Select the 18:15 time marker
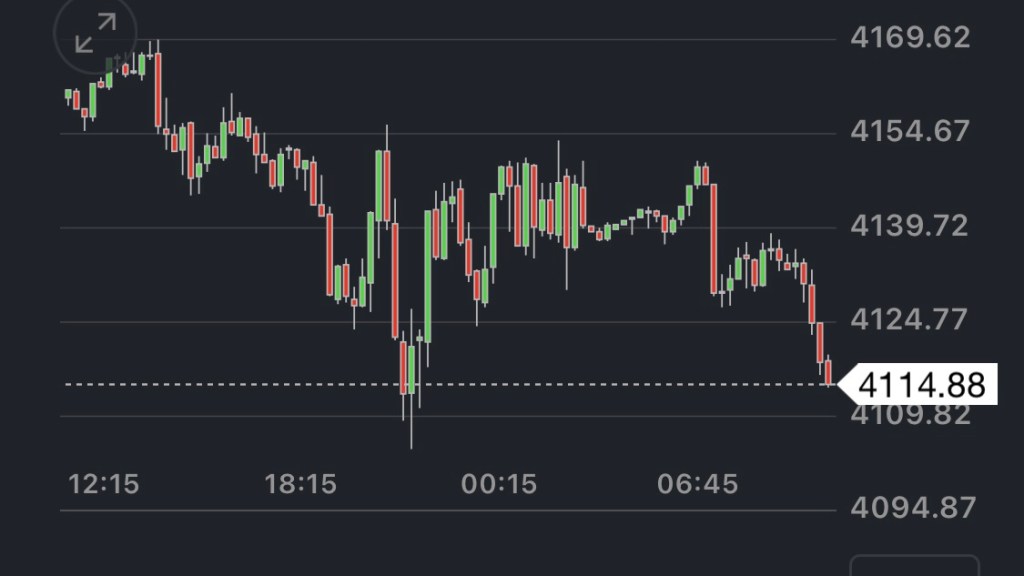This screenshot has width=1024, height=576. [301, 485]
